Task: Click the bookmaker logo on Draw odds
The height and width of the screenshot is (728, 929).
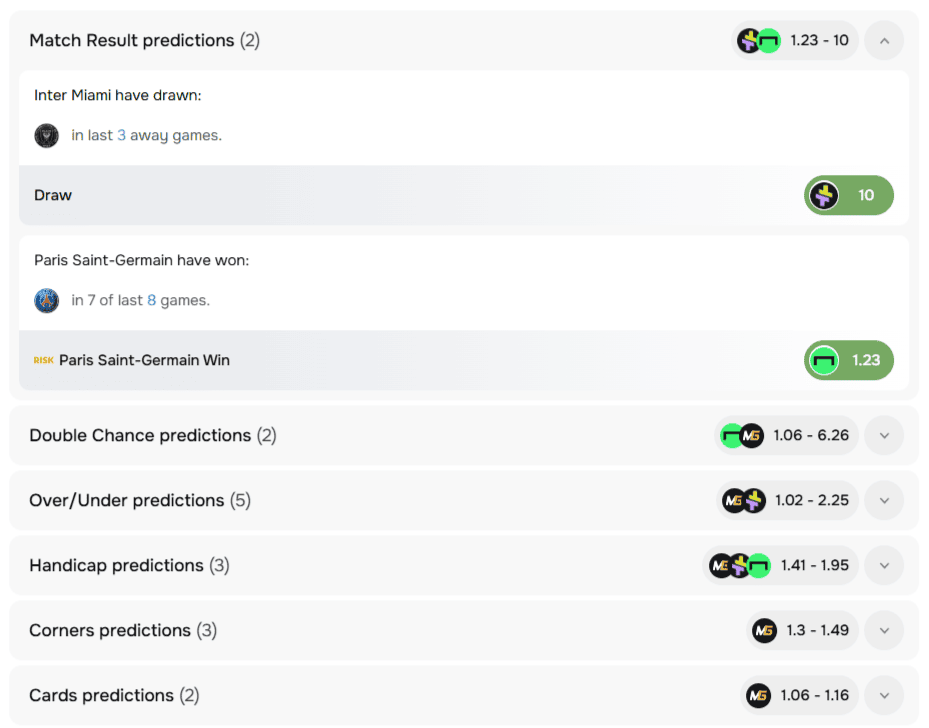Action: 824,195
